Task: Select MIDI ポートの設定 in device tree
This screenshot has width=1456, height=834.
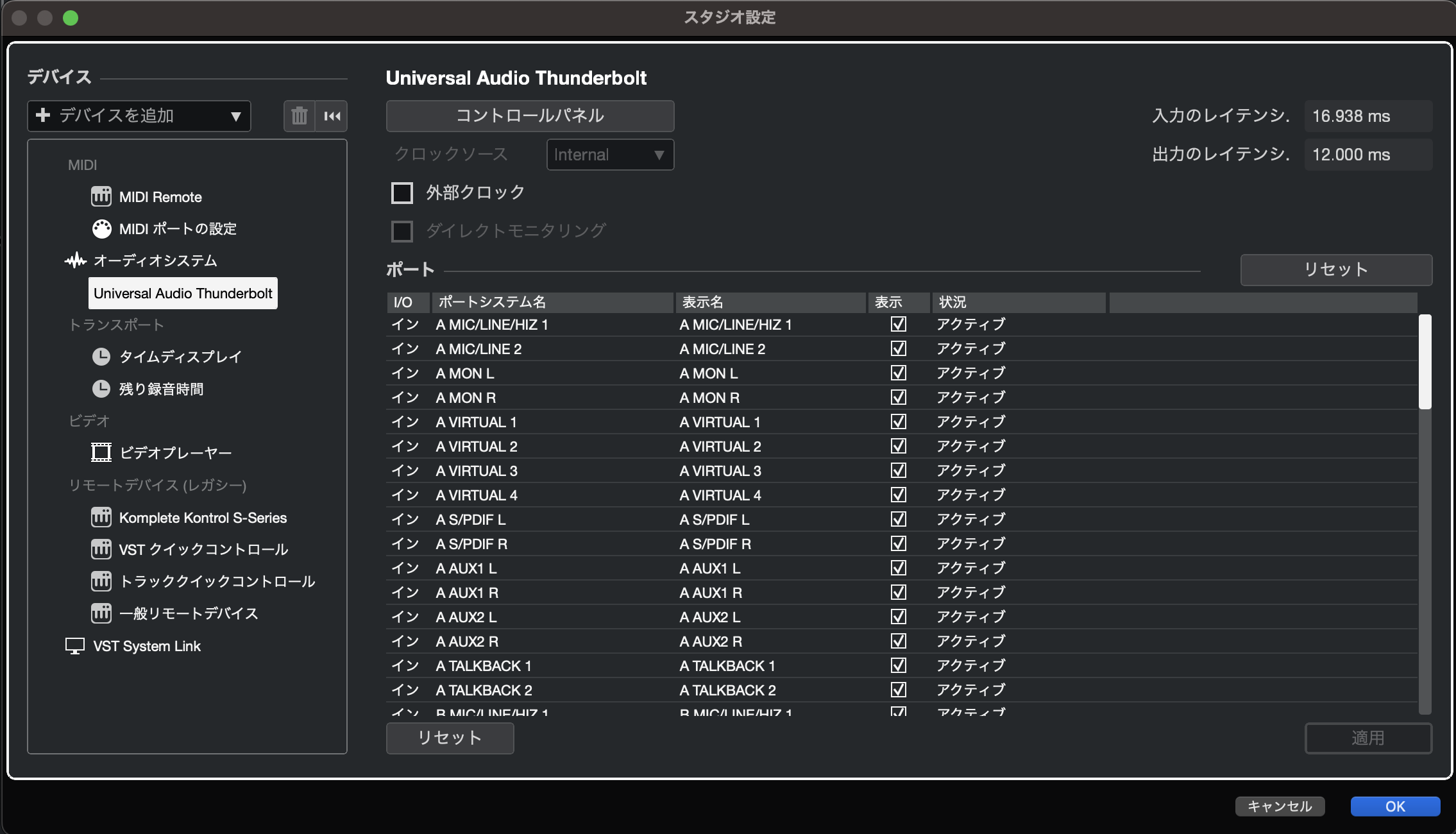Action: point(178,229)
